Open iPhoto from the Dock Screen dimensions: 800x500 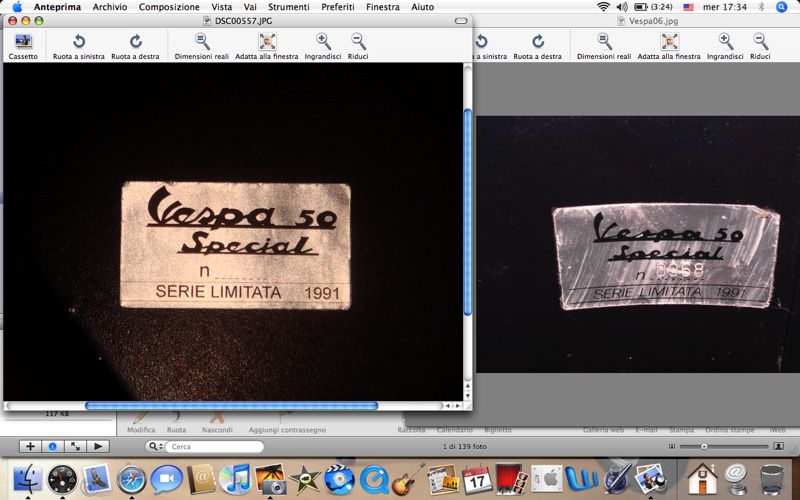(x=270, y=479)
